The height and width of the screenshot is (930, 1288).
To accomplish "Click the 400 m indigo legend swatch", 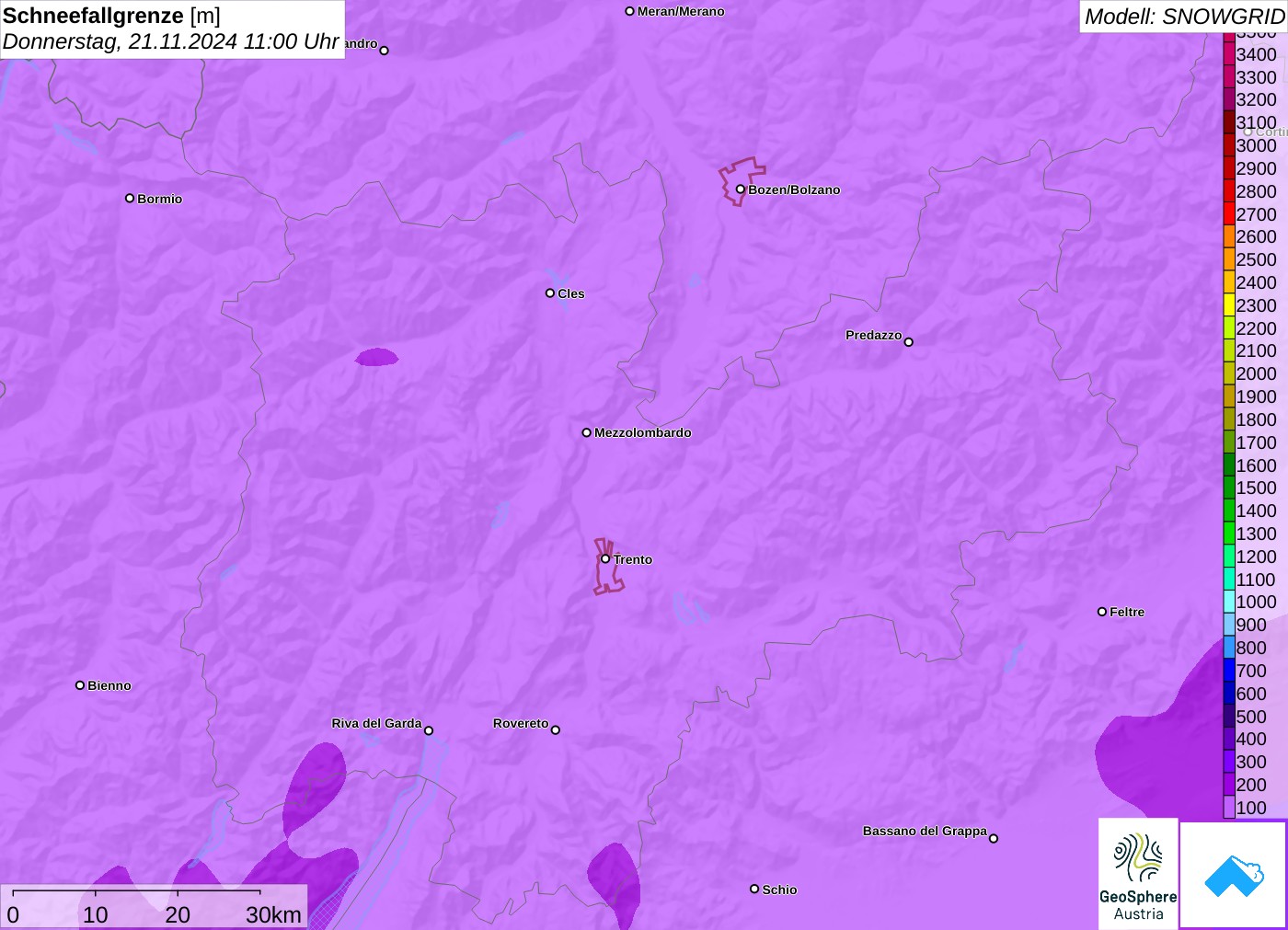I will [x=1229, y=739].
